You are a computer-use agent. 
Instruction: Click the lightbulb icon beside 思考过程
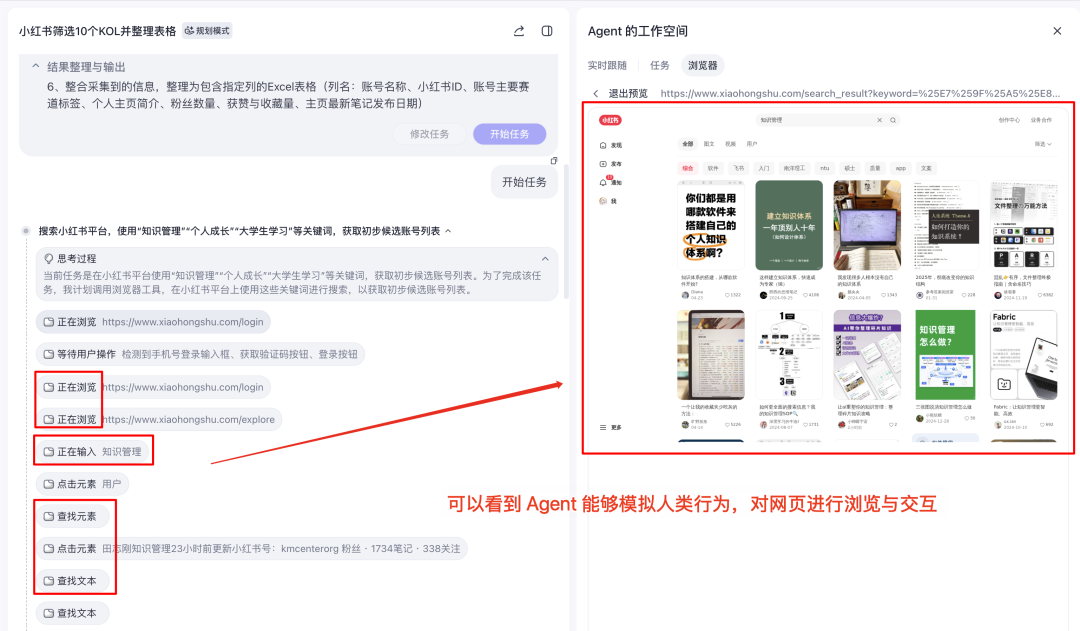tap(49, 258)
